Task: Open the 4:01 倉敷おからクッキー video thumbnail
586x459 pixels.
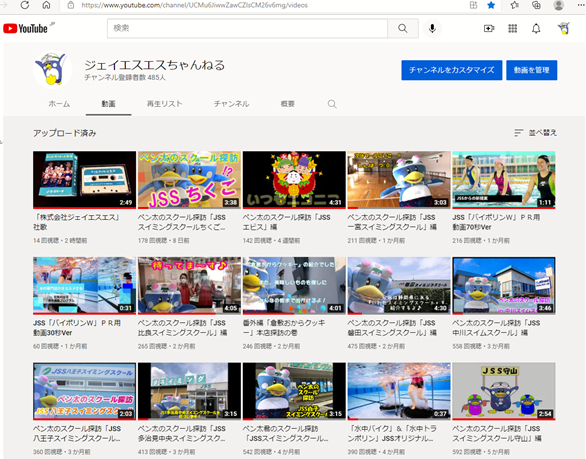Action: pos(294,286)
